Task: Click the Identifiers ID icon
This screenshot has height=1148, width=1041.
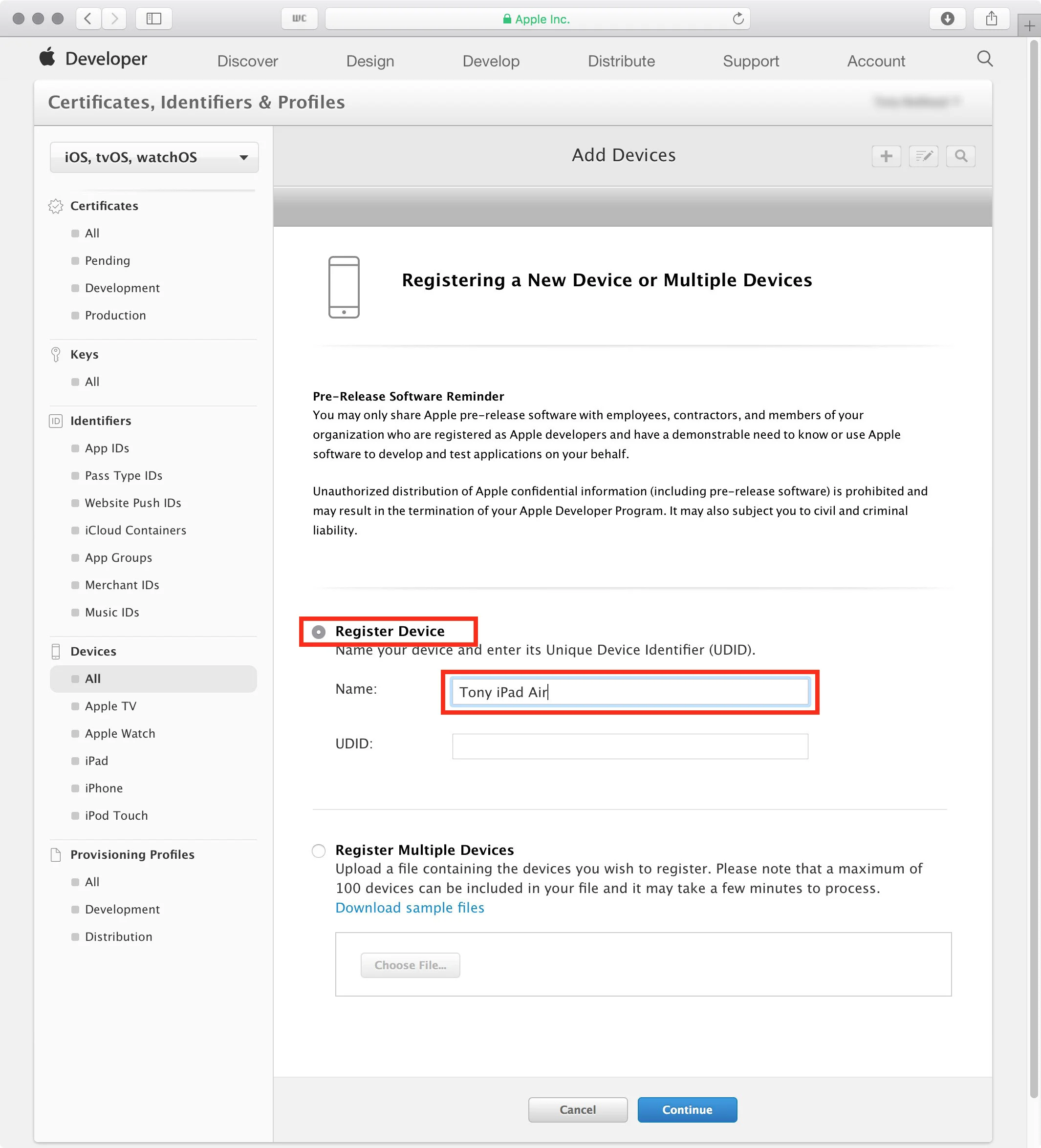Action: (x=56, y=421)
